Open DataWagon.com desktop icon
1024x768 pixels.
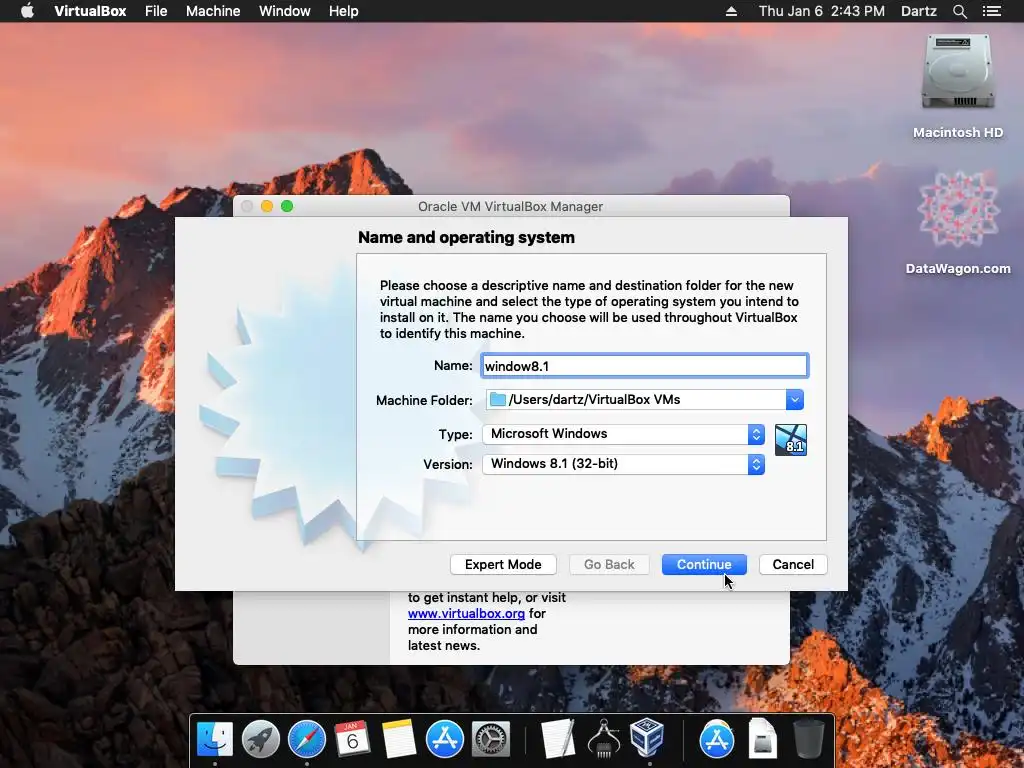(957, 210)
